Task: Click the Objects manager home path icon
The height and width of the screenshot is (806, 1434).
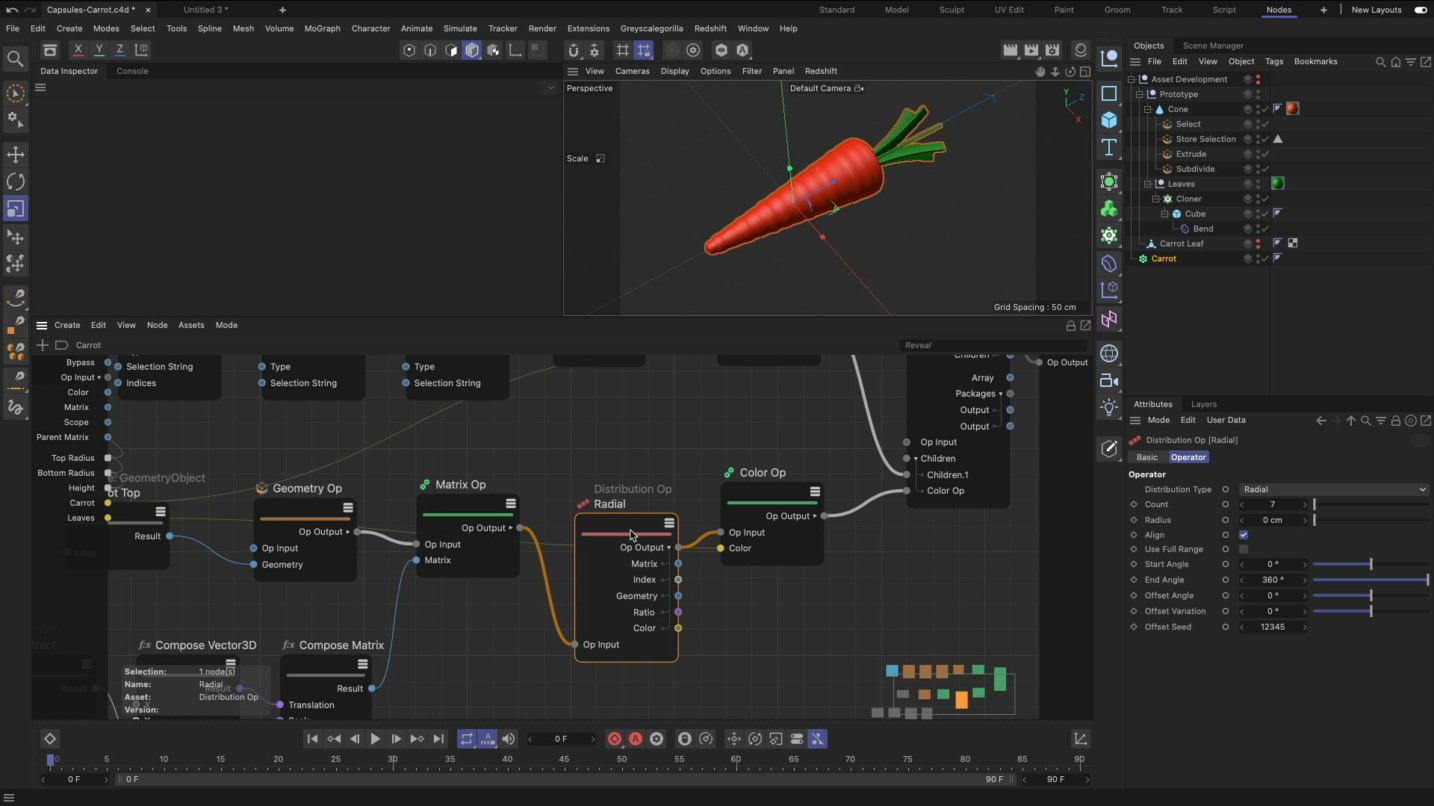Action: (1396, 62)
